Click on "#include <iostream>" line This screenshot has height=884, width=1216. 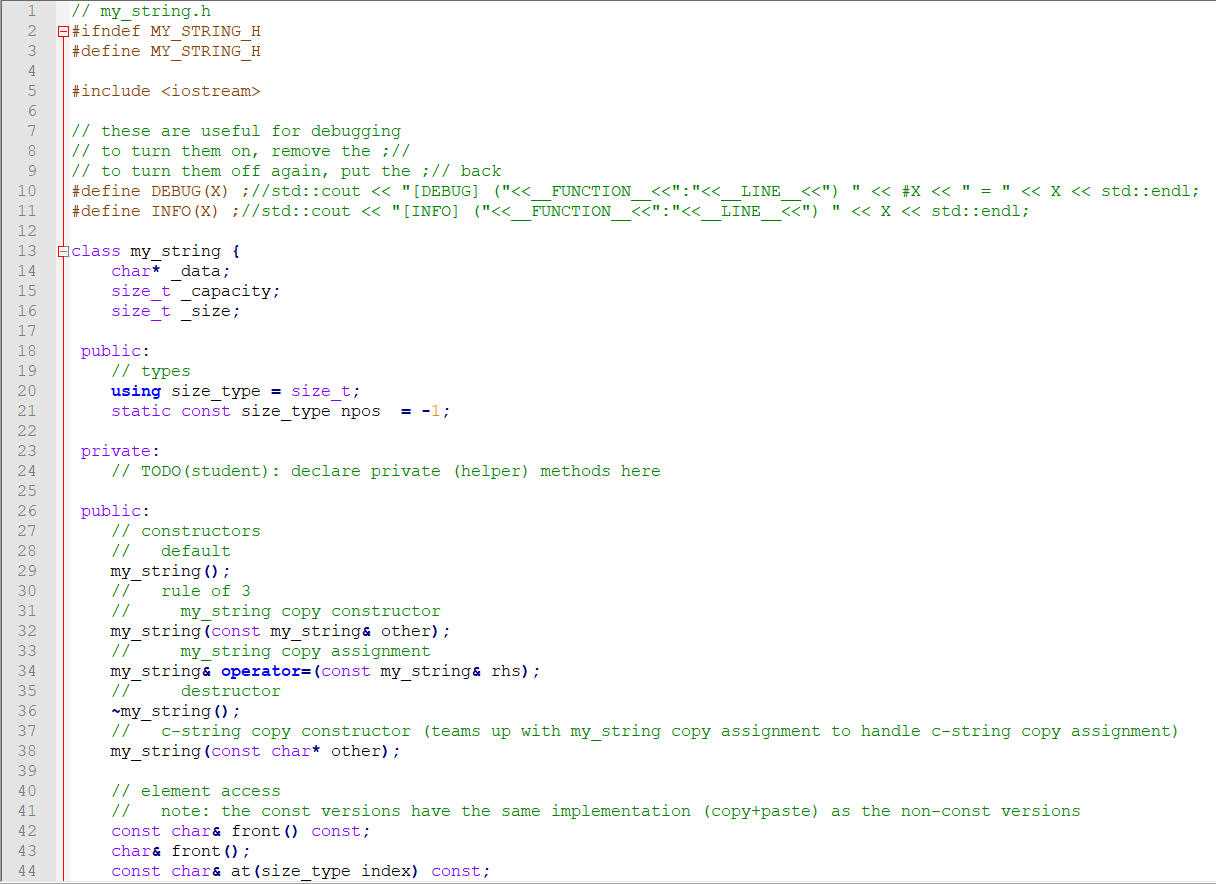166,91
